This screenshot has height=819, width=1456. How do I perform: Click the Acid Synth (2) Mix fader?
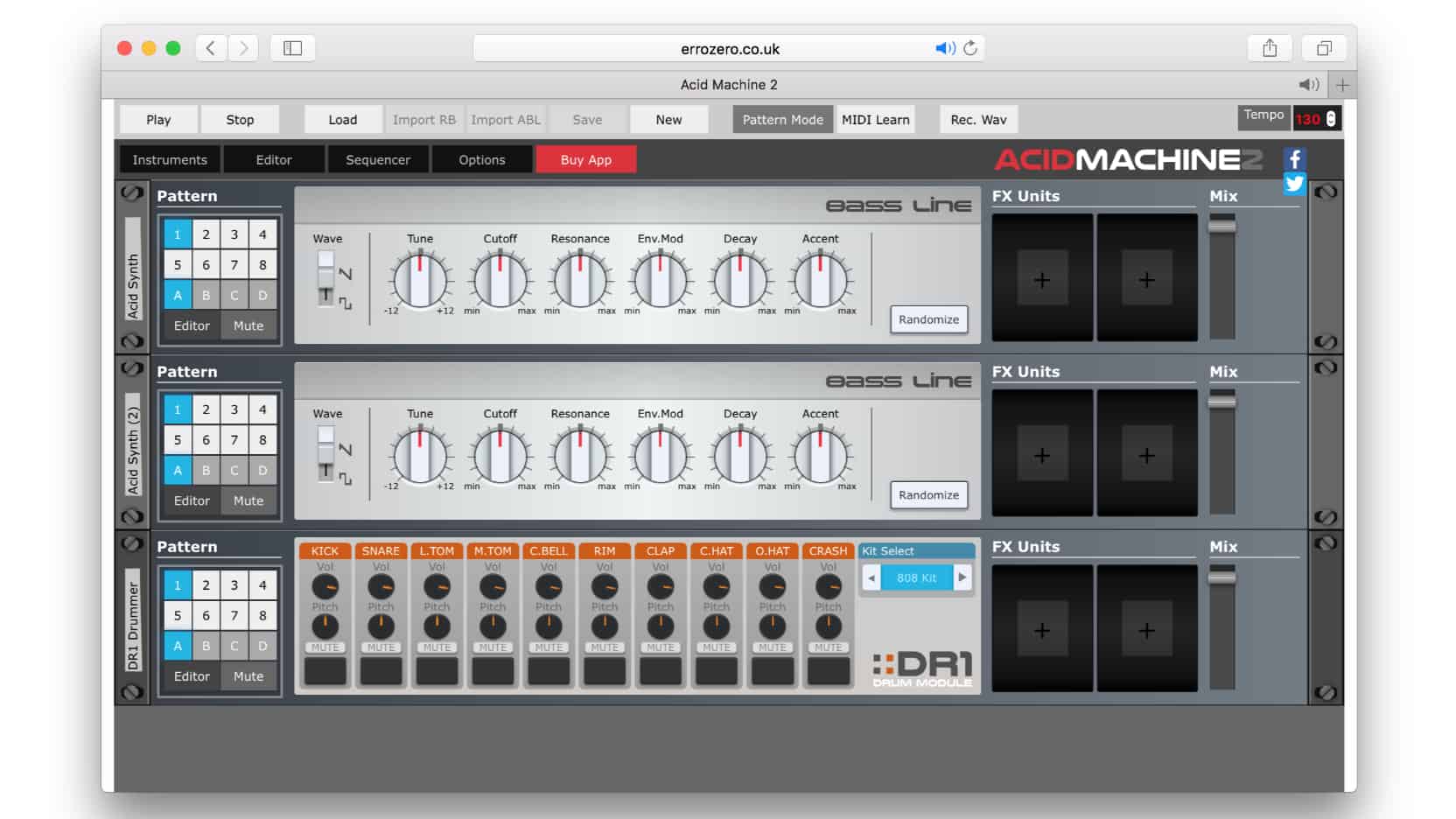point(1222,402)
